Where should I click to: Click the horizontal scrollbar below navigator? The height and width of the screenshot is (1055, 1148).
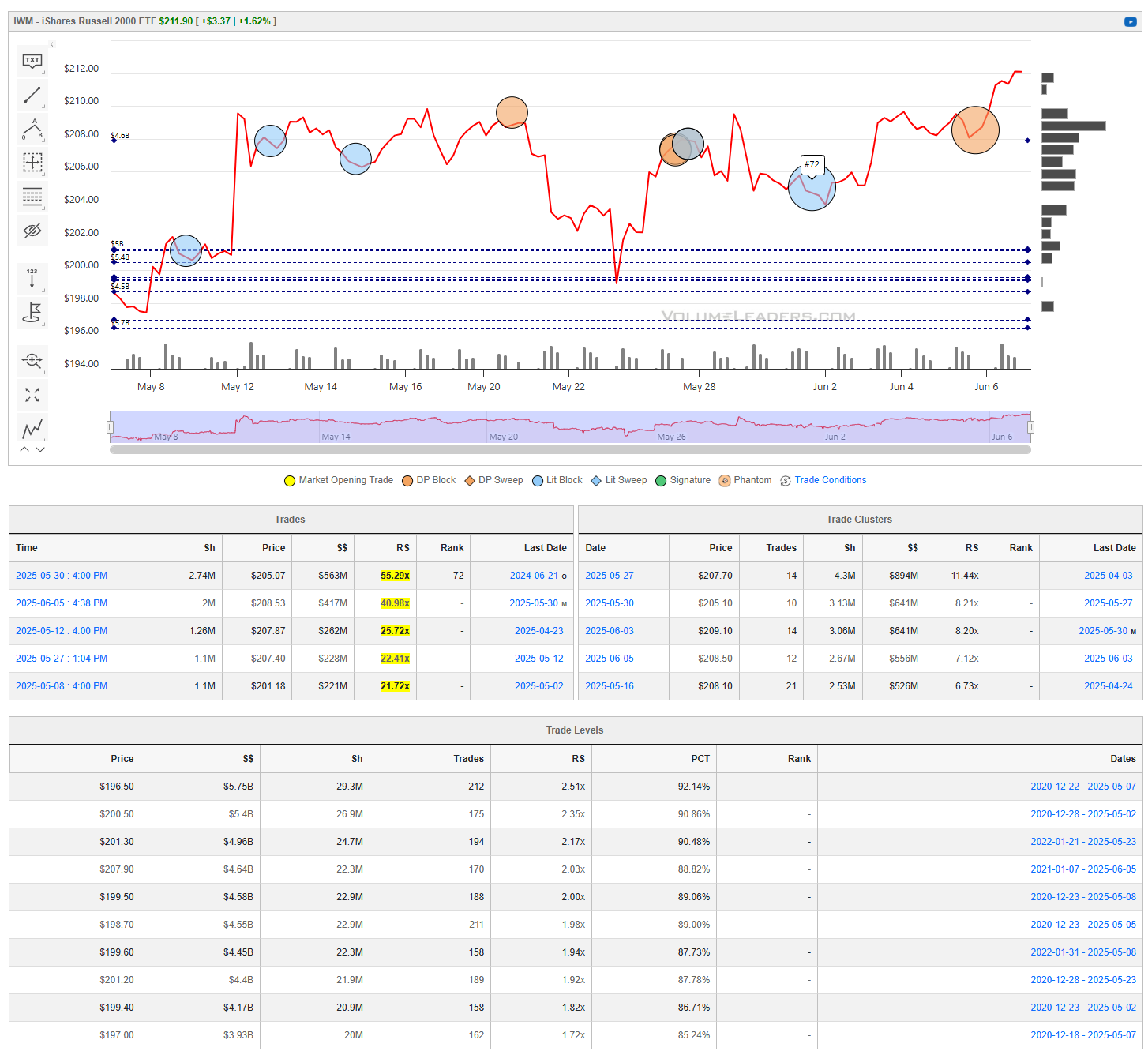[570, 450]
